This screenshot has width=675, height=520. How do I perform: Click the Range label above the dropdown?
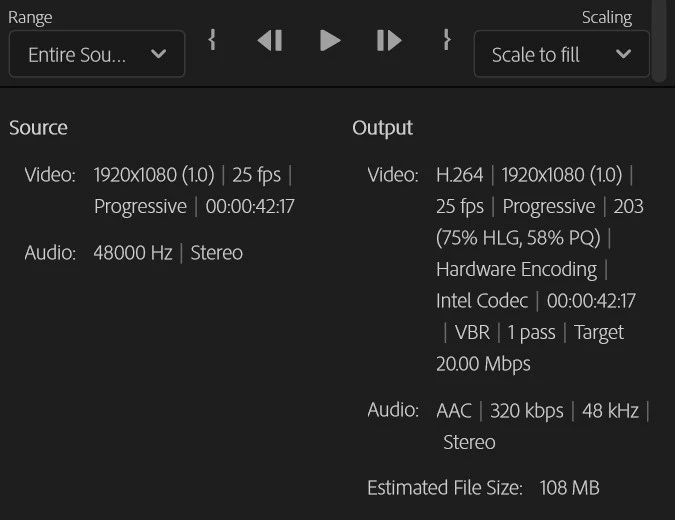tap(30, 18)
